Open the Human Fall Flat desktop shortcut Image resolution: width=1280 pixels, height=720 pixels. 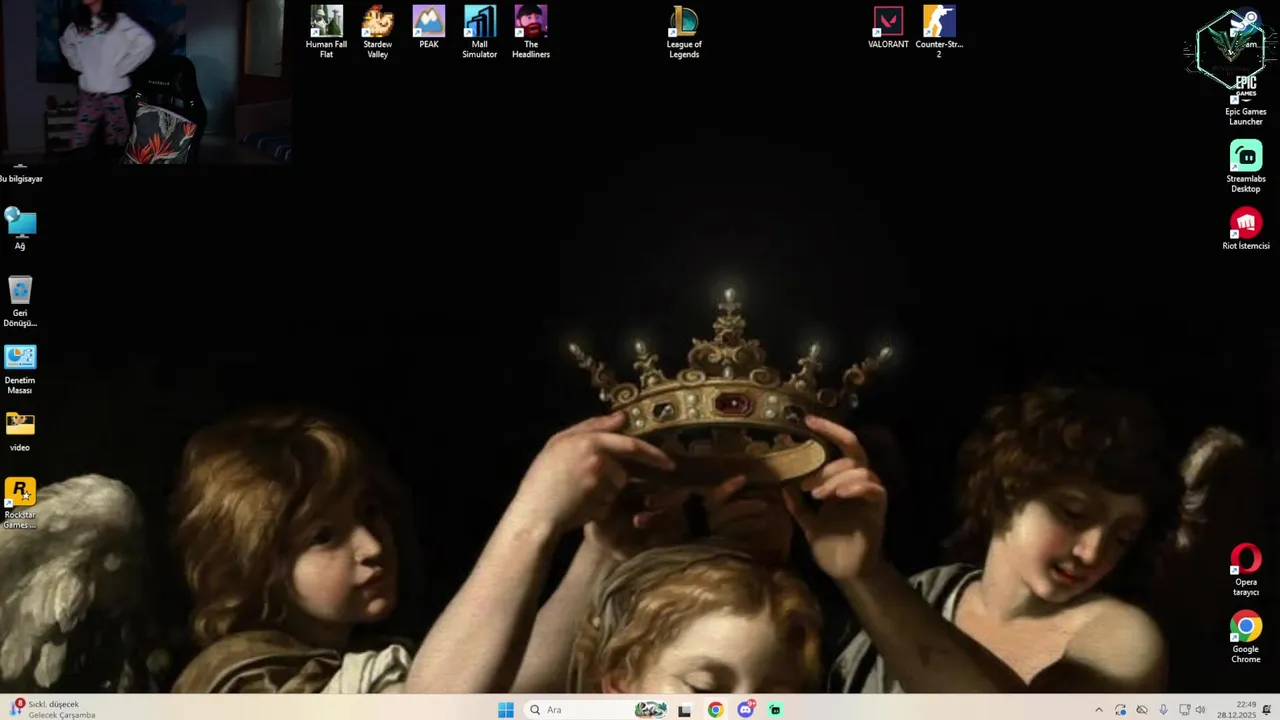(326, 32)
